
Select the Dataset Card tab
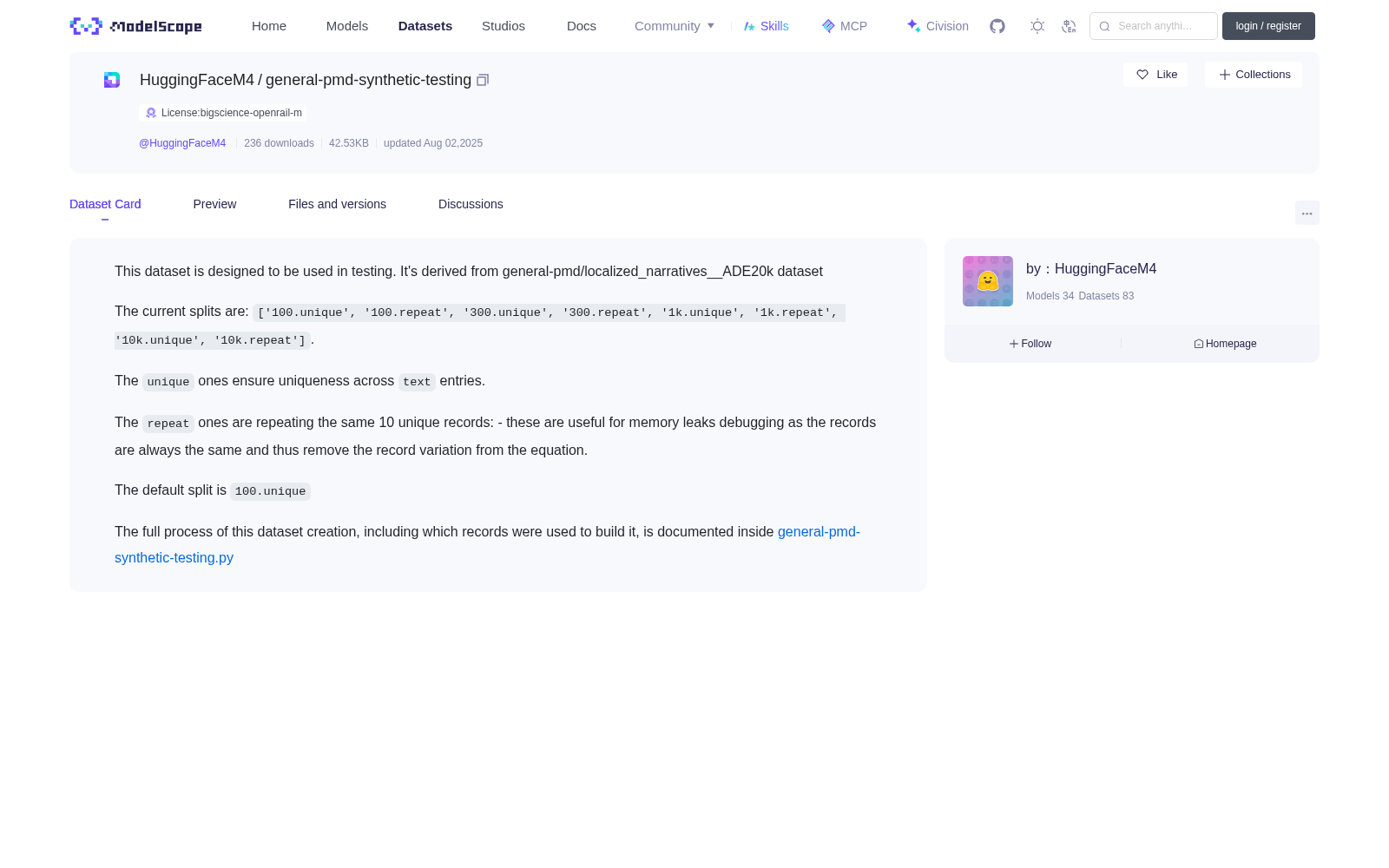pos(105,204)
